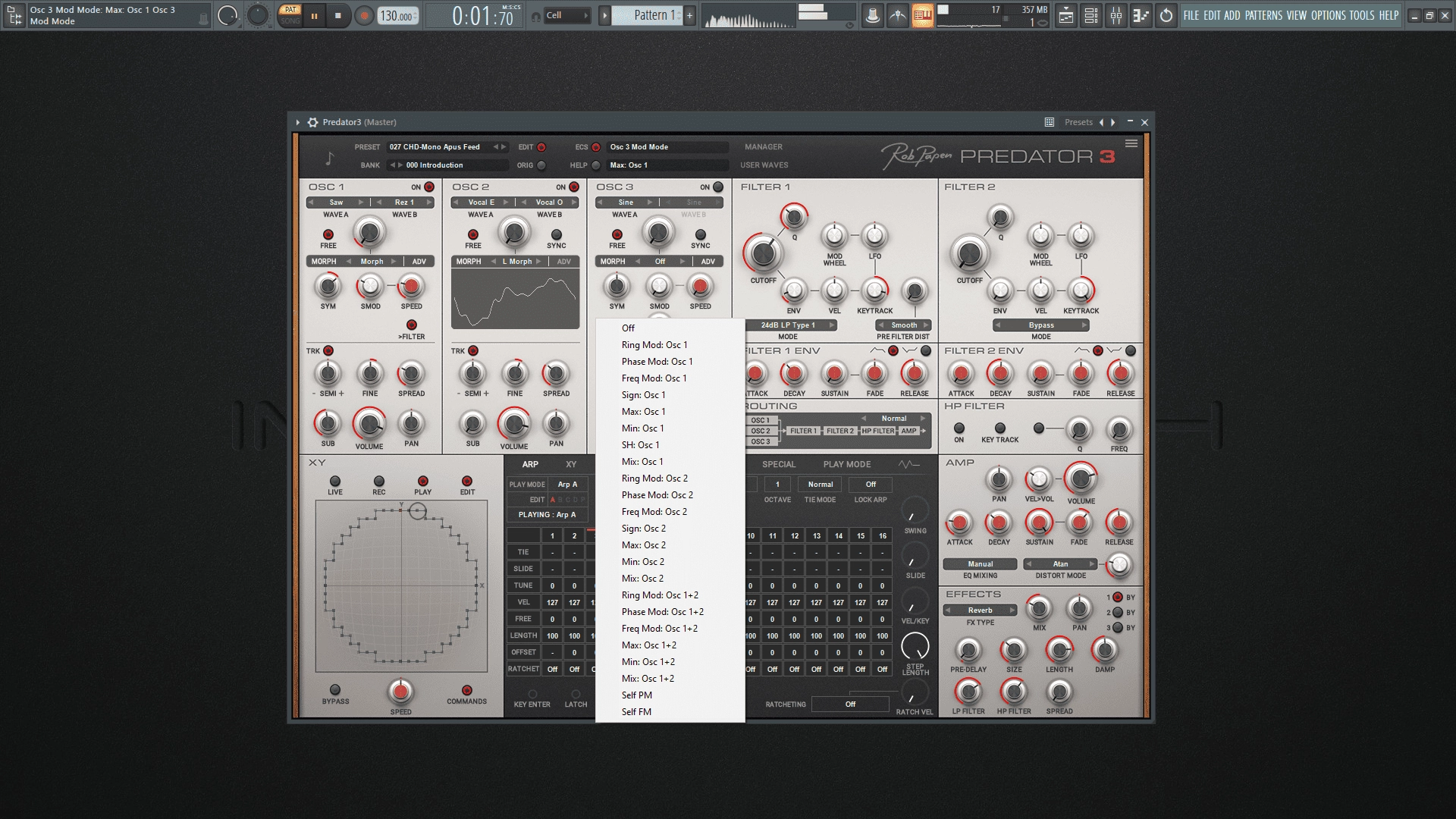Screen dimensions: 1456x819
Task: Click the Predator3 window title arrow menu
Action: tap(298, 122)
